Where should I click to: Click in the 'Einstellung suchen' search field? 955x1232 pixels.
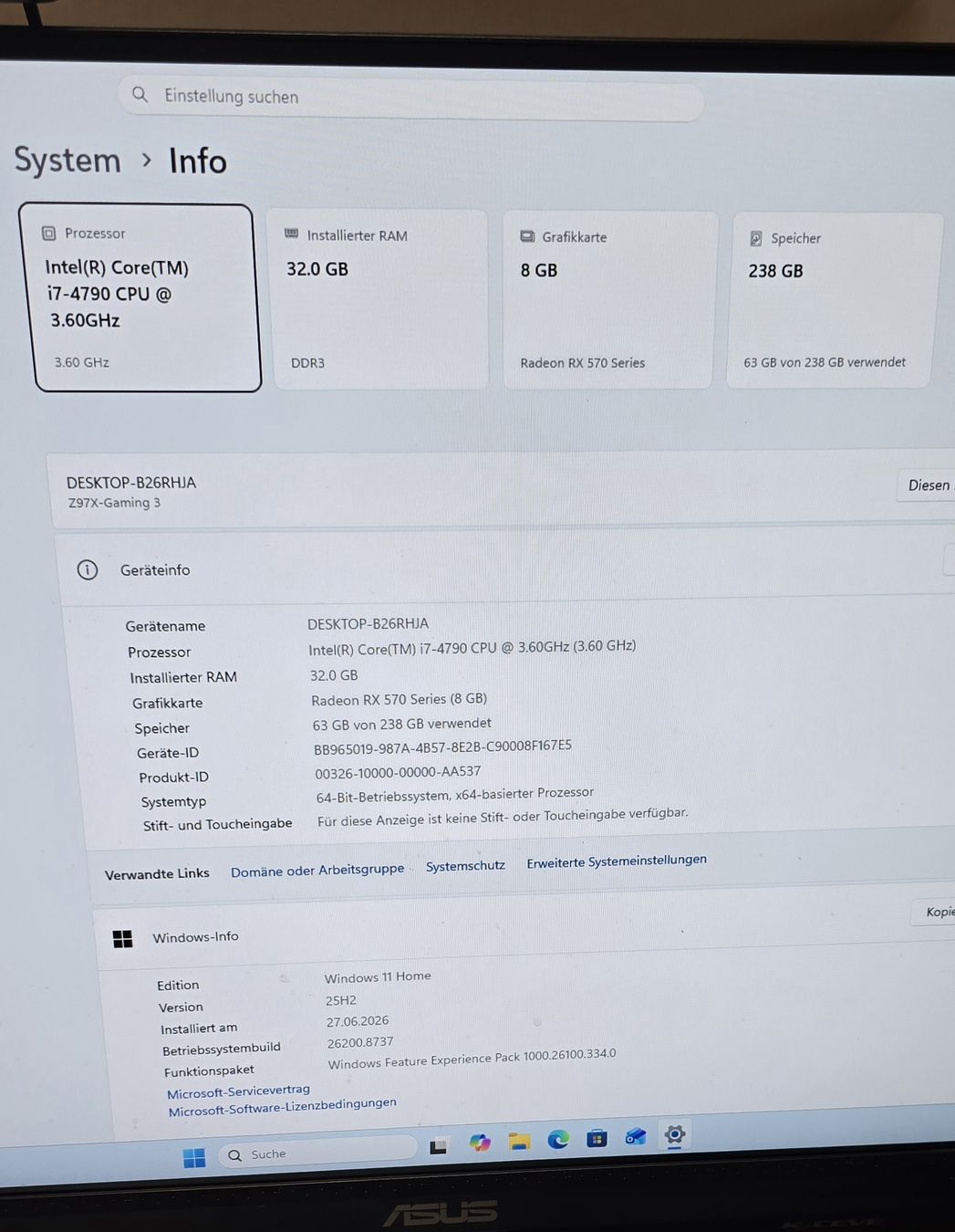[410, 99]
